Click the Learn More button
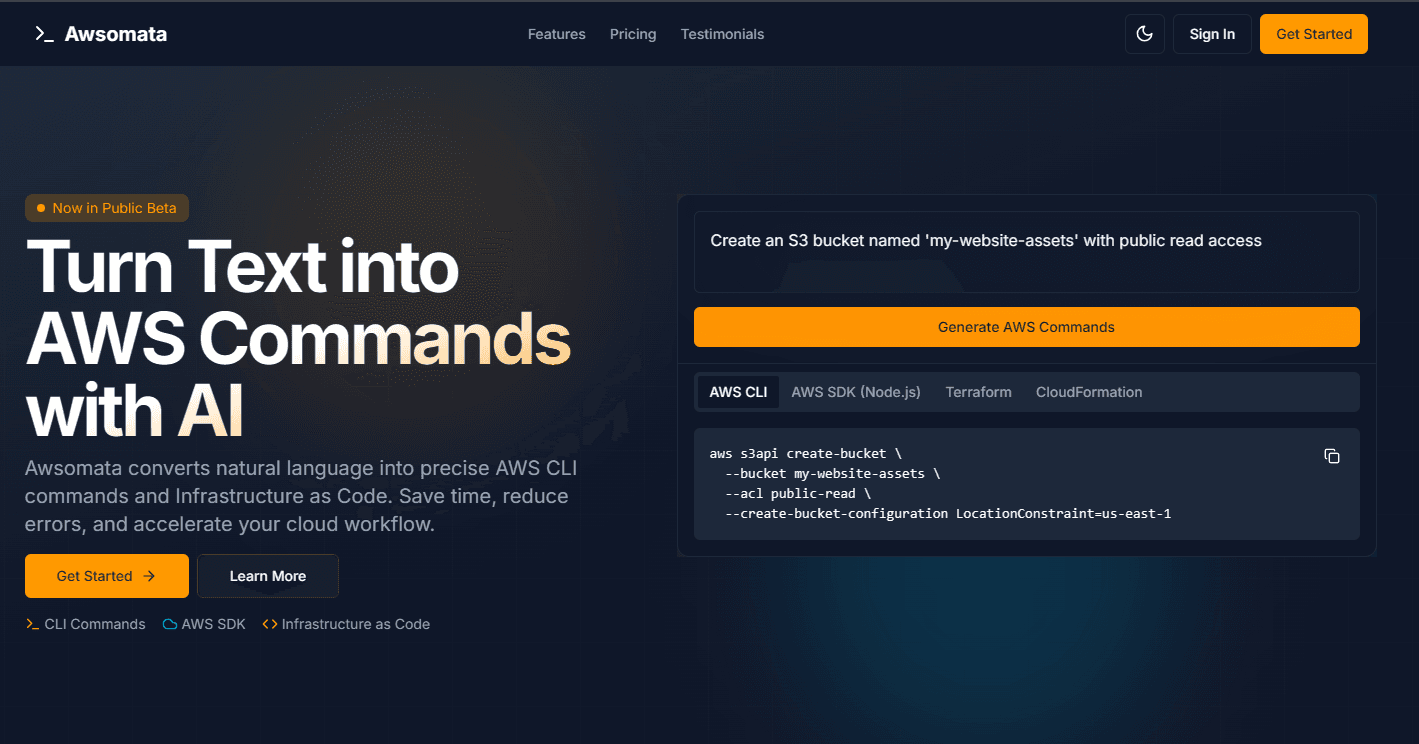1419x744 pixels. coord(267,576)
